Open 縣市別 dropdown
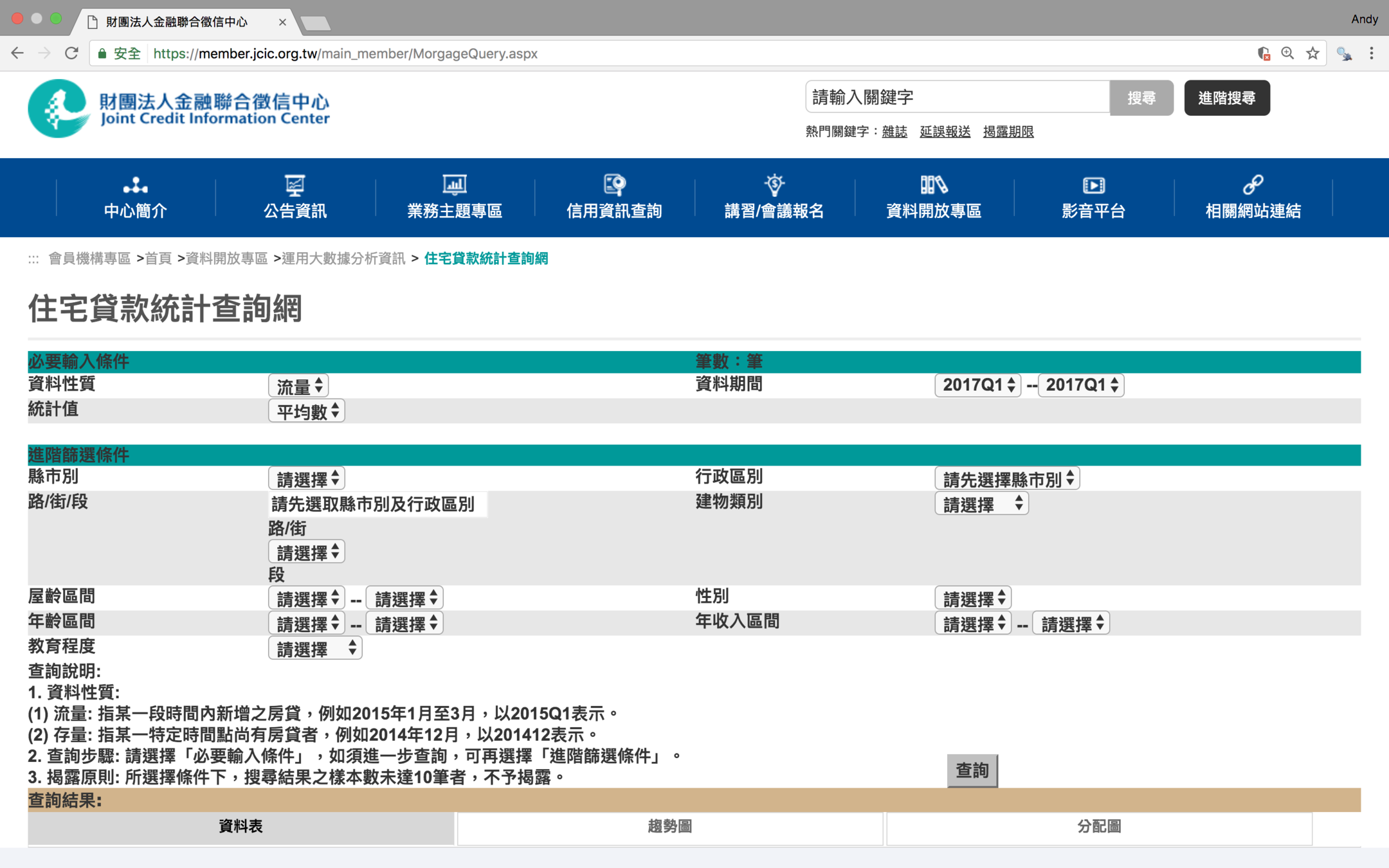Viewport: 1389px width, 868px height. 307,479
